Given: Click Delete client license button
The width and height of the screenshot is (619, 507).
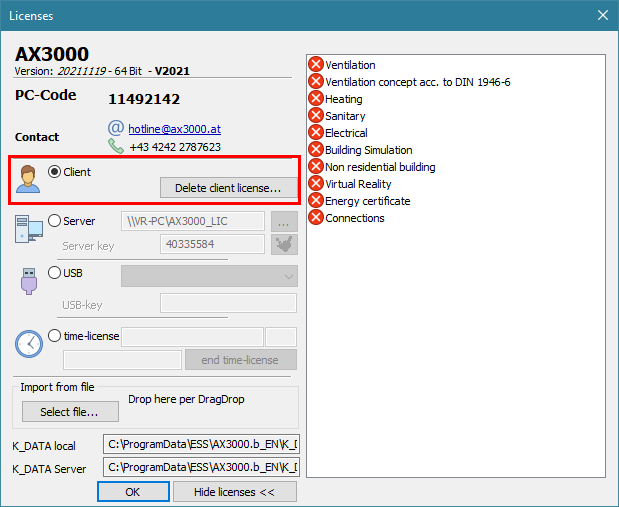Looking at the screenshot, I should (x=229, y=188).
